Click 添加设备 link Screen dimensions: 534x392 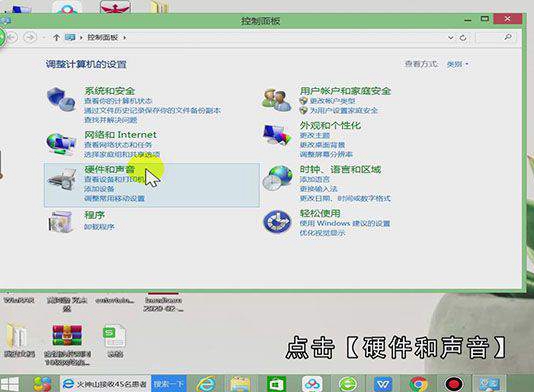point(99,189)
